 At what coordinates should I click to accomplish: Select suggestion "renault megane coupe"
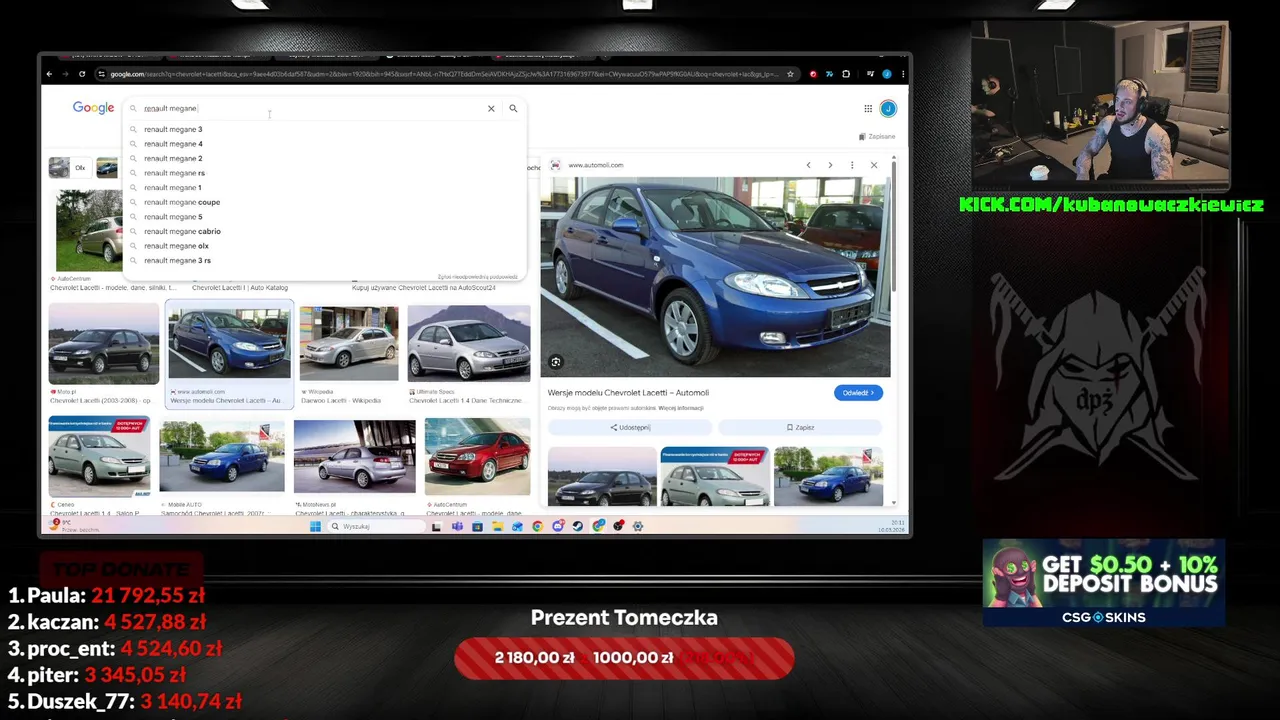pos(324,202)
